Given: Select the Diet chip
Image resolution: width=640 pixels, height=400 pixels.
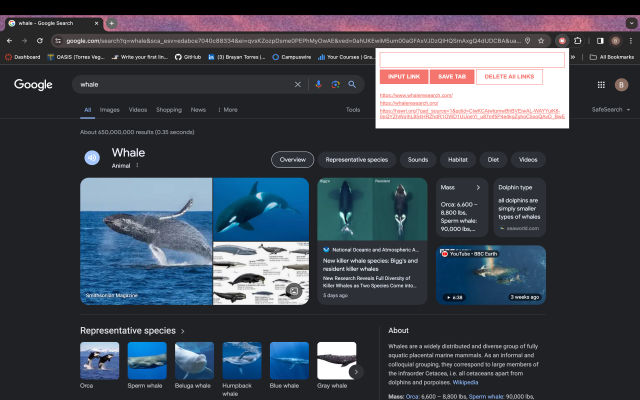Looking at the screenshot, I should 493,160.
